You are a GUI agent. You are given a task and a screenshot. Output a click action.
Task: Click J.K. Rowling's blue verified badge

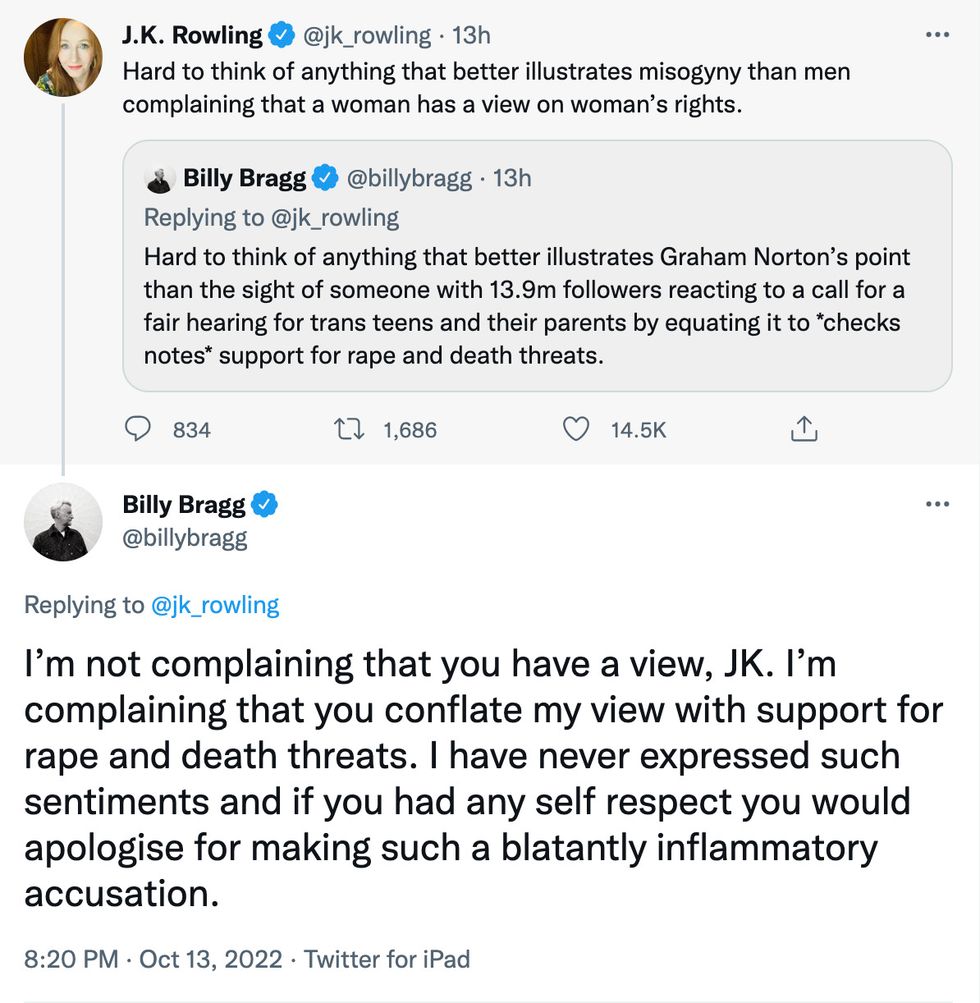[282, 36]
